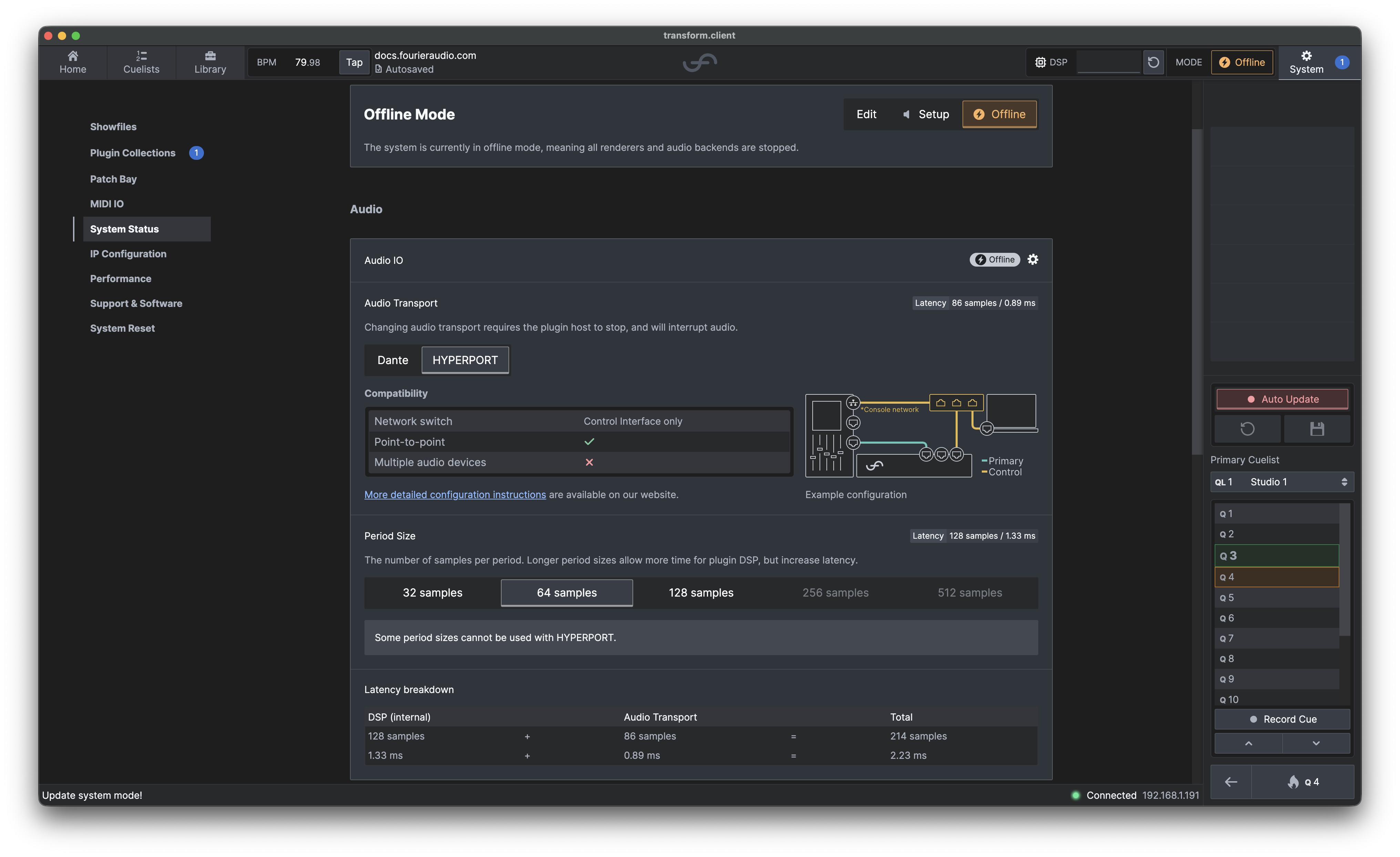Go back with the left arrow button
Viewport: 1400px width, 857px height.
[1231, 782]
